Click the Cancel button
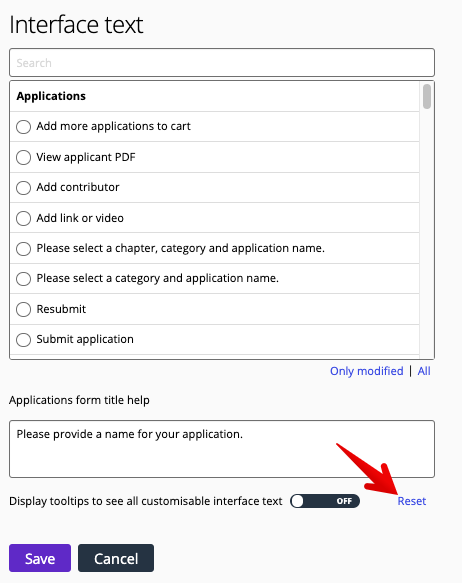462x583 pixels. 116,558
